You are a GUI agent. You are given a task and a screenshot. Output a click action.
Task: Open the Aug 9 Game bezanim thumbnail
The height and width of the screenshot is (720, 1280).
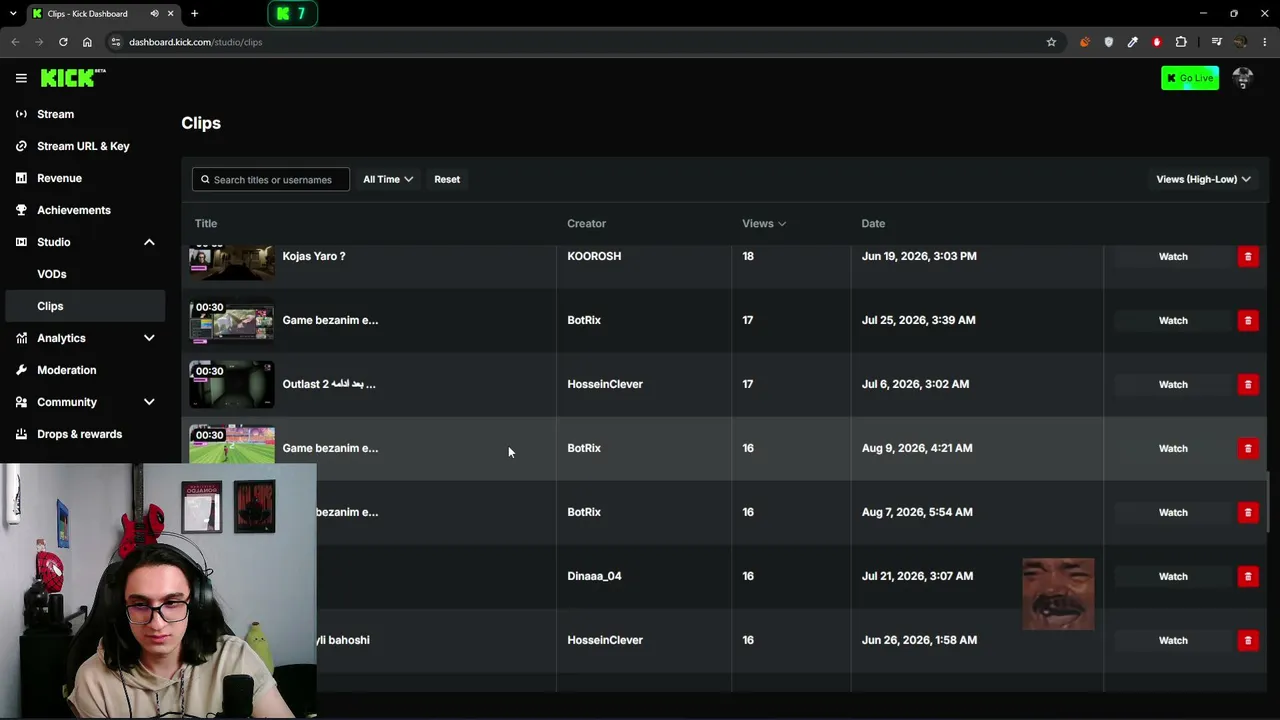coord(232,444)
